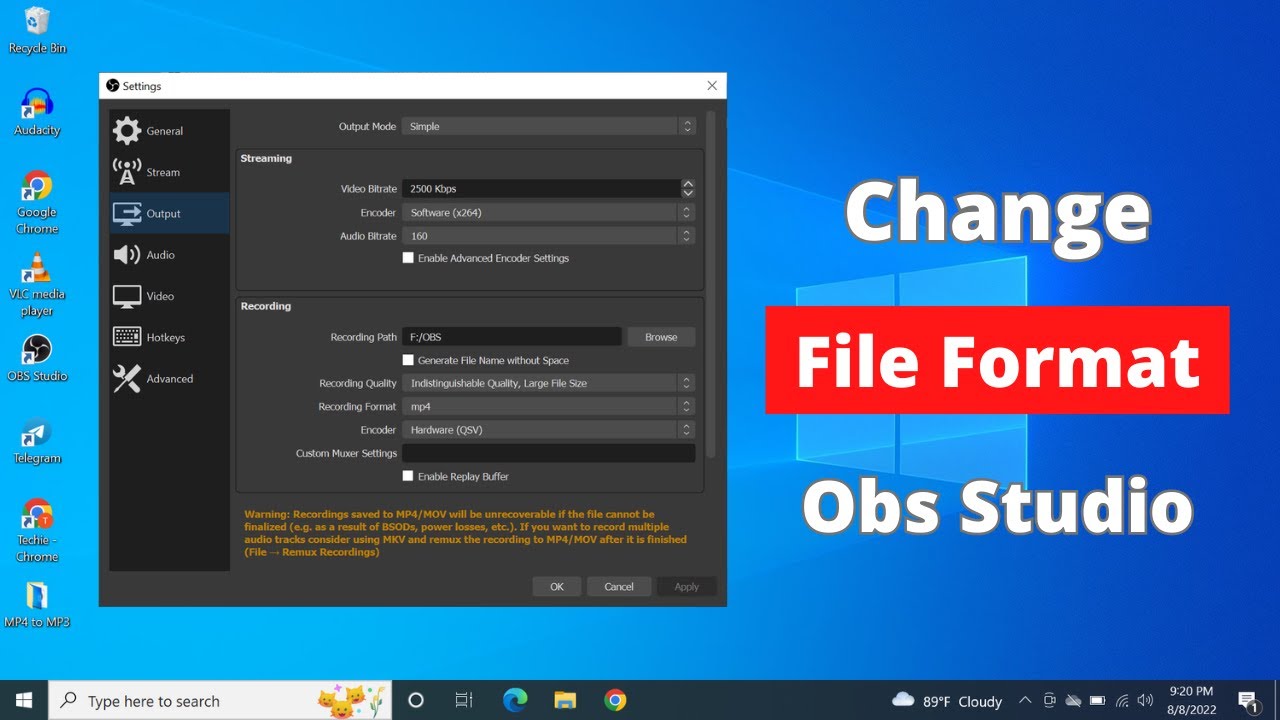This screenshot has height=720, width=1280.
Task: Switch to the Advanced settings tab
Action: pos(169,378)
